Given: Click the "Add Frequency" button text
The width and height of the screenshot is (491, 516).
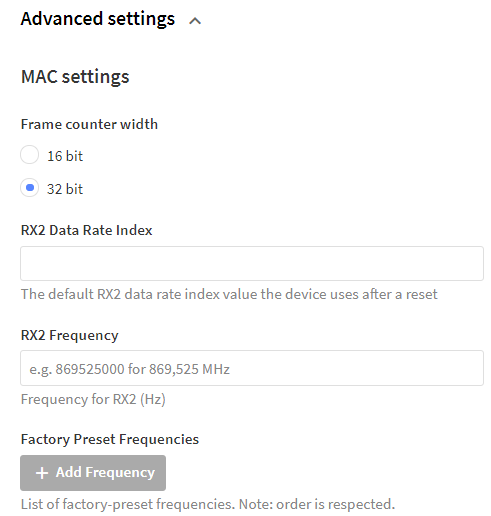Looking at the screenshot, I should 105,473.
